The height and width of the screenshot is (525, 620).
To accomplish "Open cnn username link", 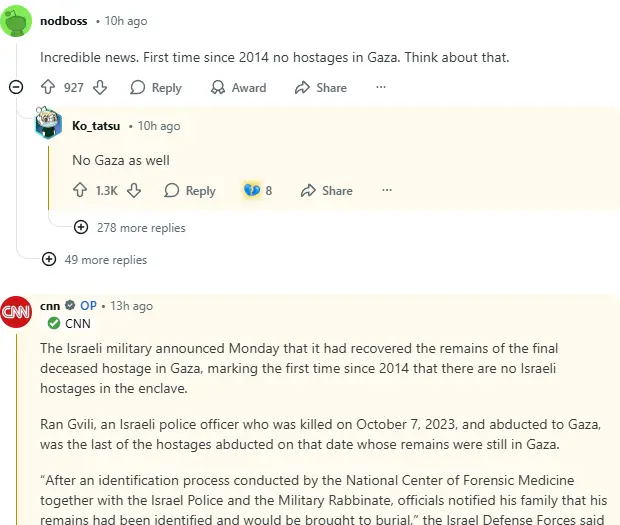I will (x=50, y=306).
